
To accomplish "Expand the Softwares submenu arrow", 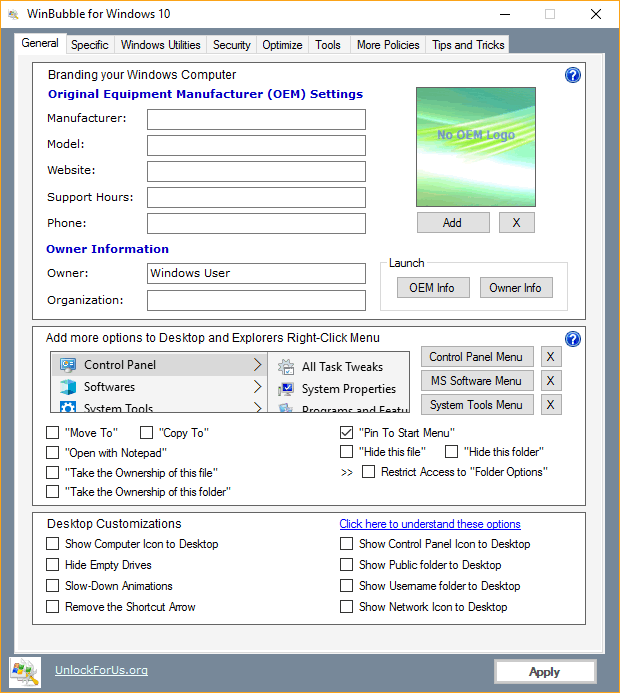I will 258,387.
